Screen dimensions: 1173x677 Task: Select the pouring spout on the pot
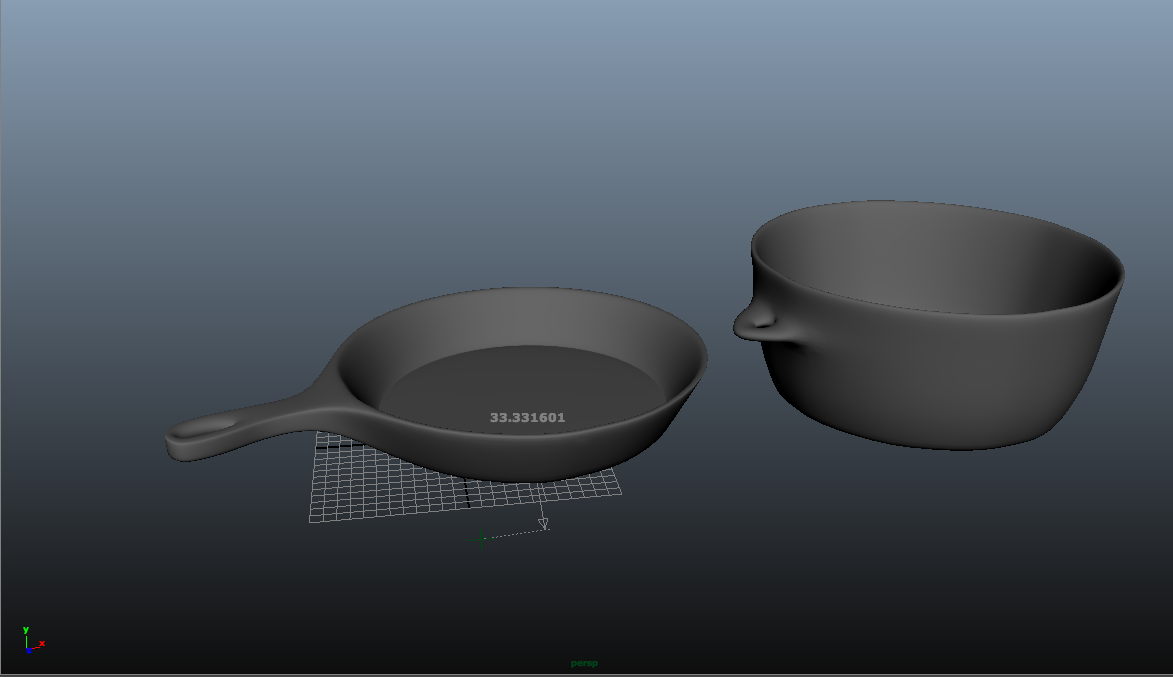point(757,321)
